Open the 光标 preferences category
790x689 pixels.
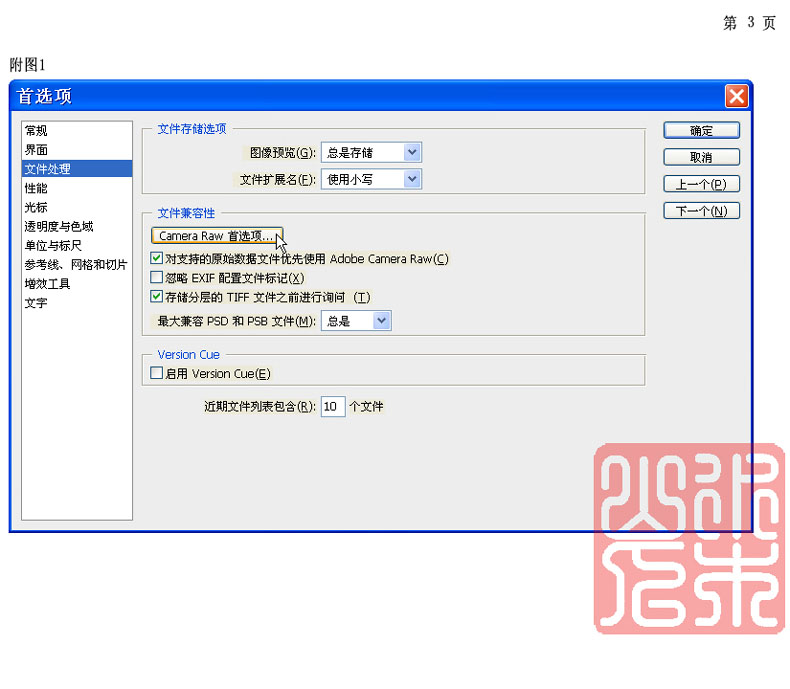click(x=77, y=207)
